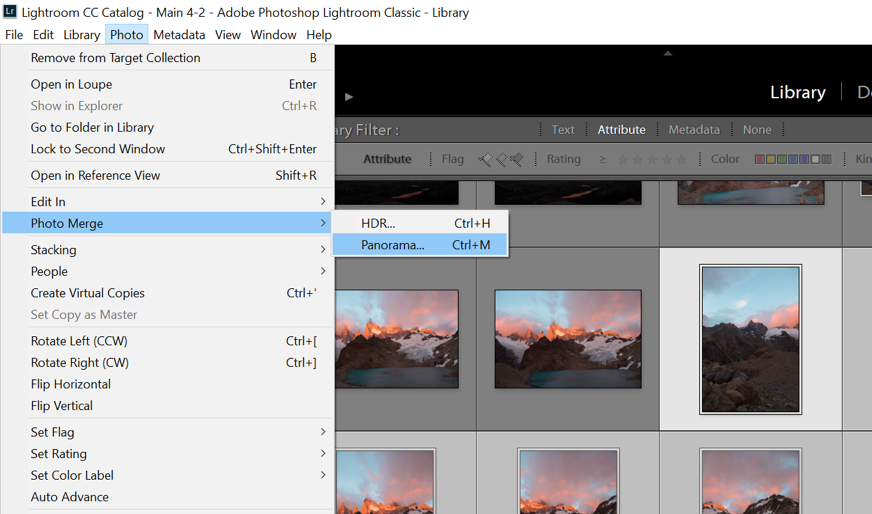Filter by purple color label

(804, 159)
